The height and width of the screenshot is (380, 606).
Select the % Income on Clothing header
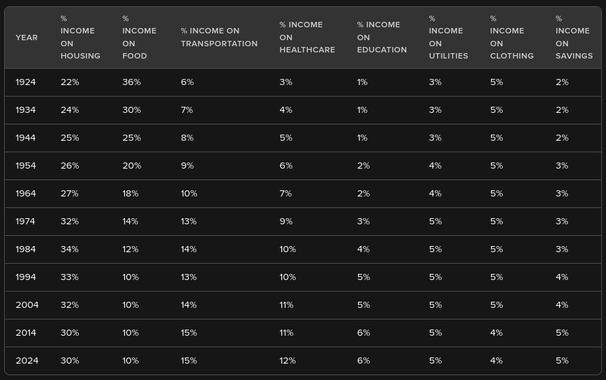point(511,37)
